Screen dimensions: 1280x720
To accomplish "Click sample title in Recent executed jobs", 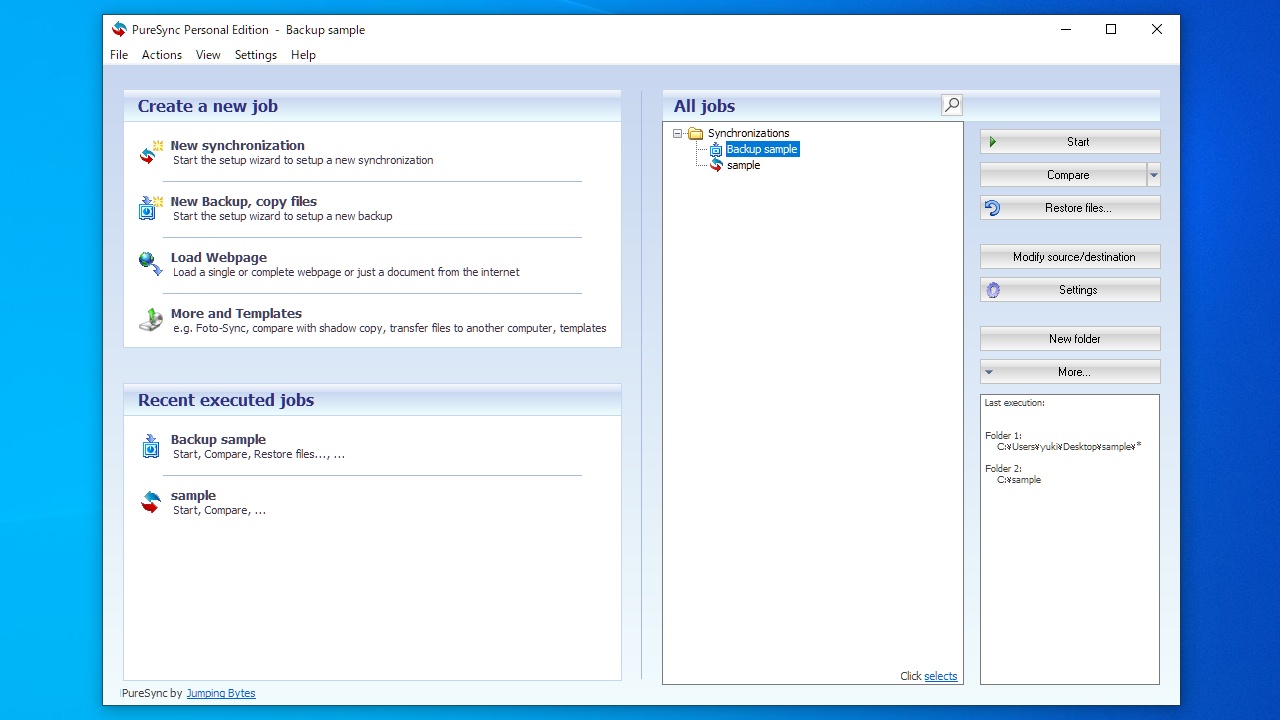I will 193,495.
